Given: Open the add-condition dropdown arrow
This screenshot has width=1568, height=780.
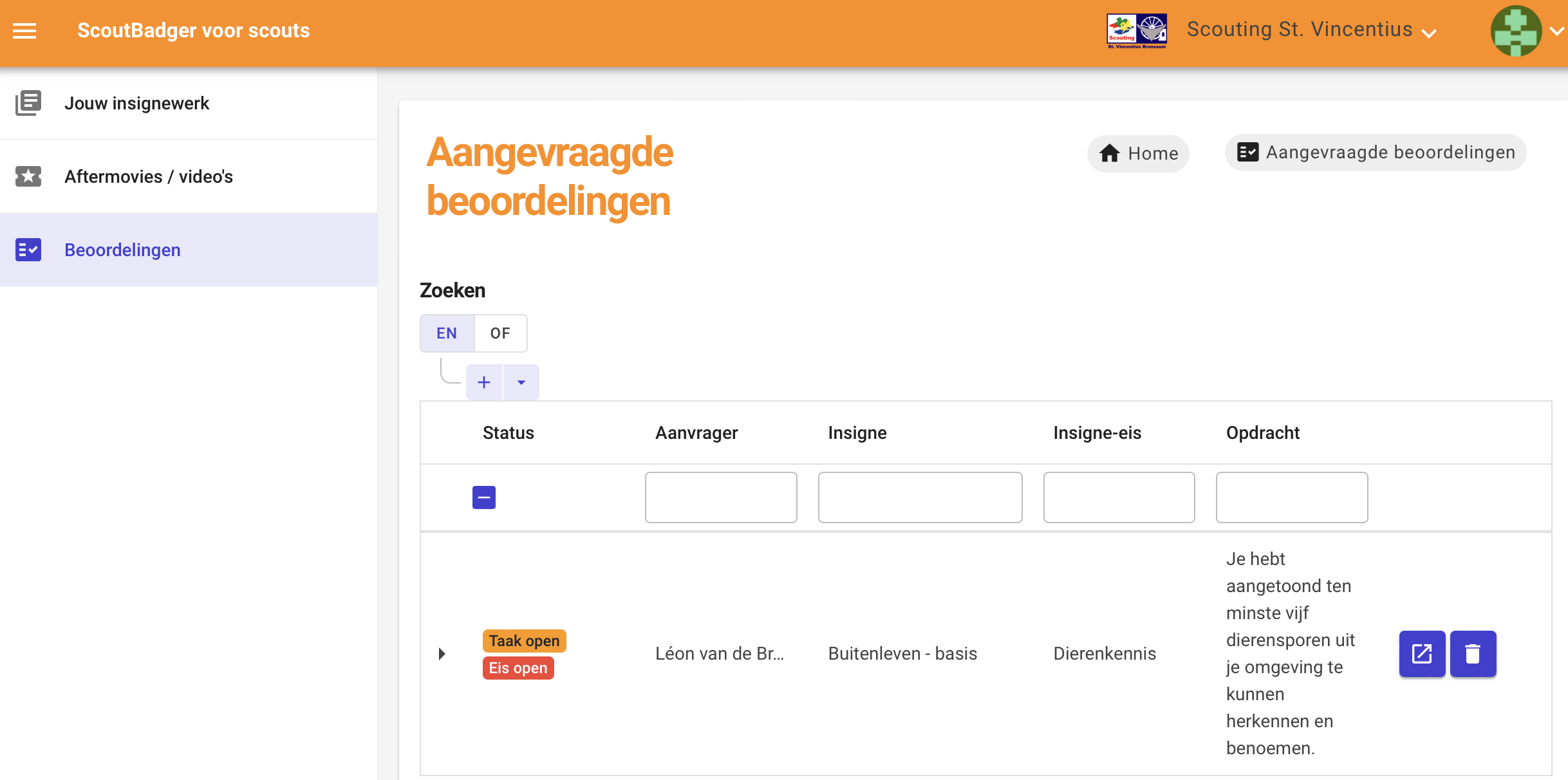Looking at the screenshot, I should (x=521, y=382).
